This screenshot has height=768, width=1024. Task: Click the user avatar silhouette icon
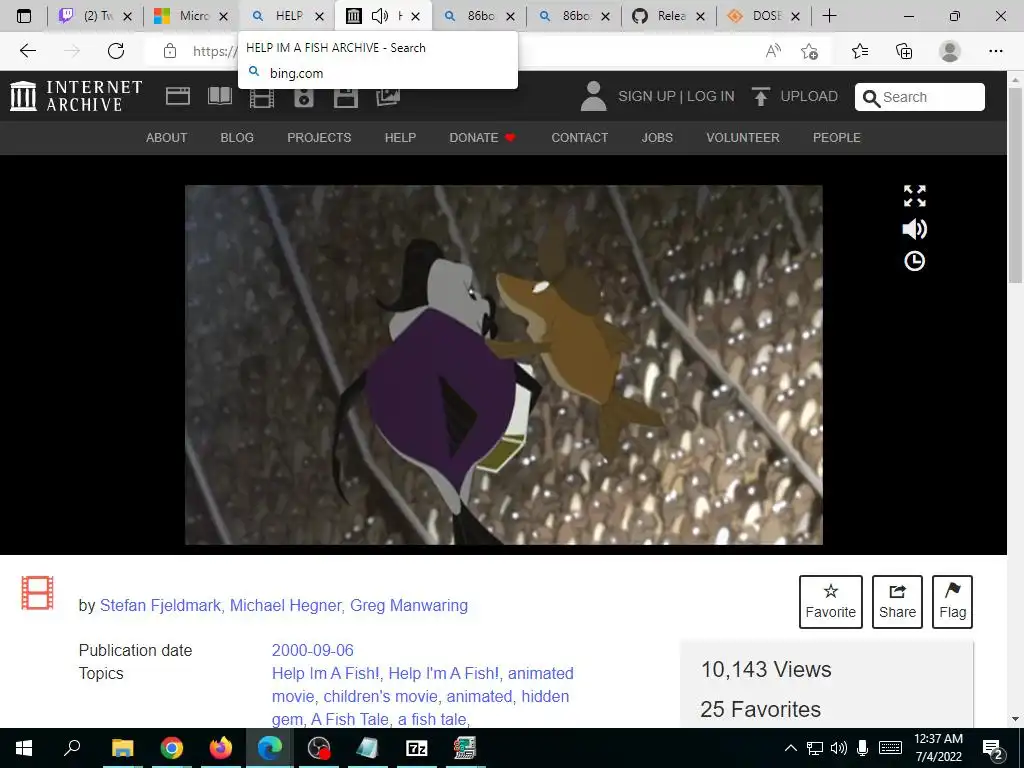click(593, 96)
